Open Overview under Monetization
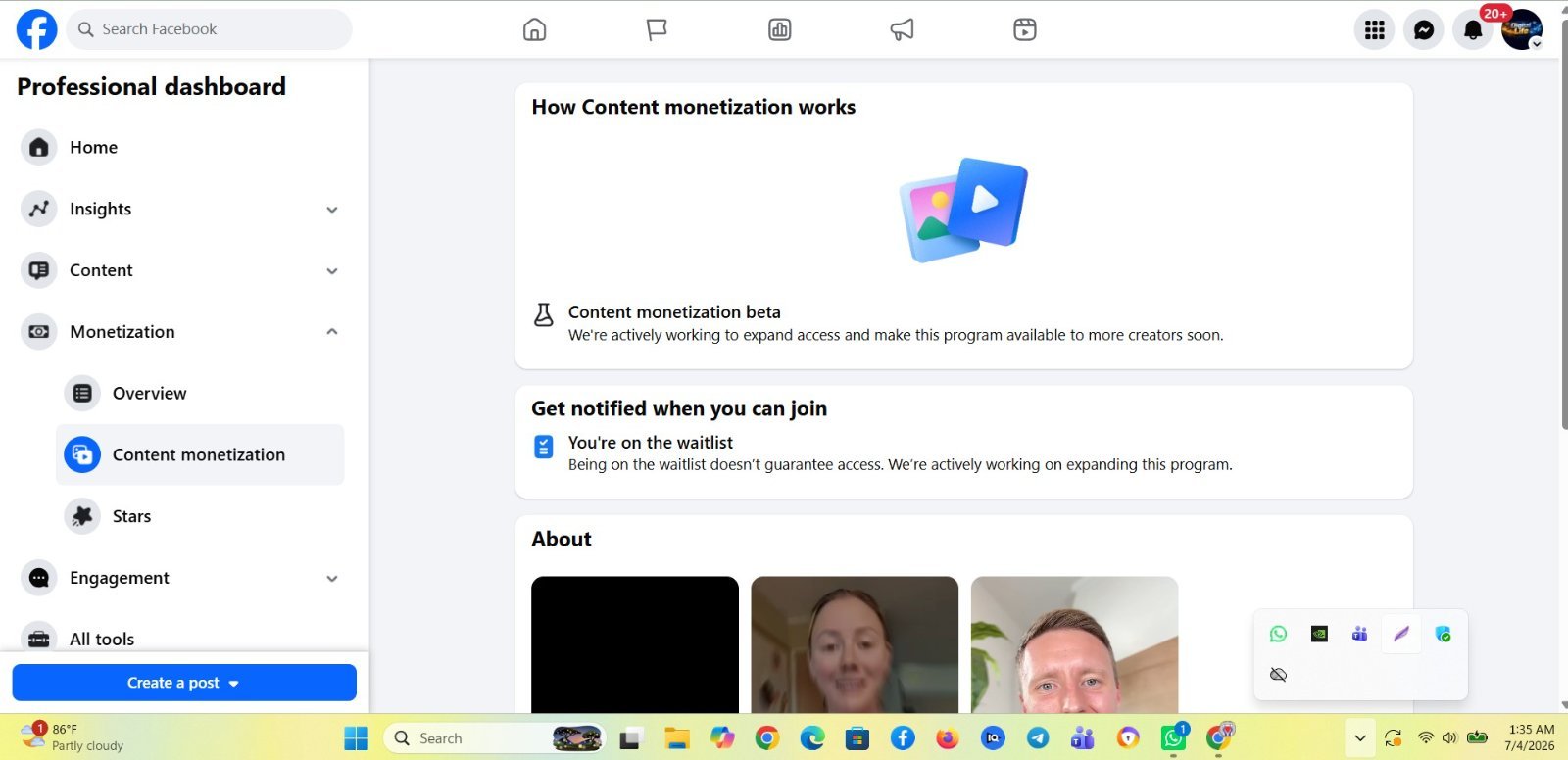 tap(200, 394)
